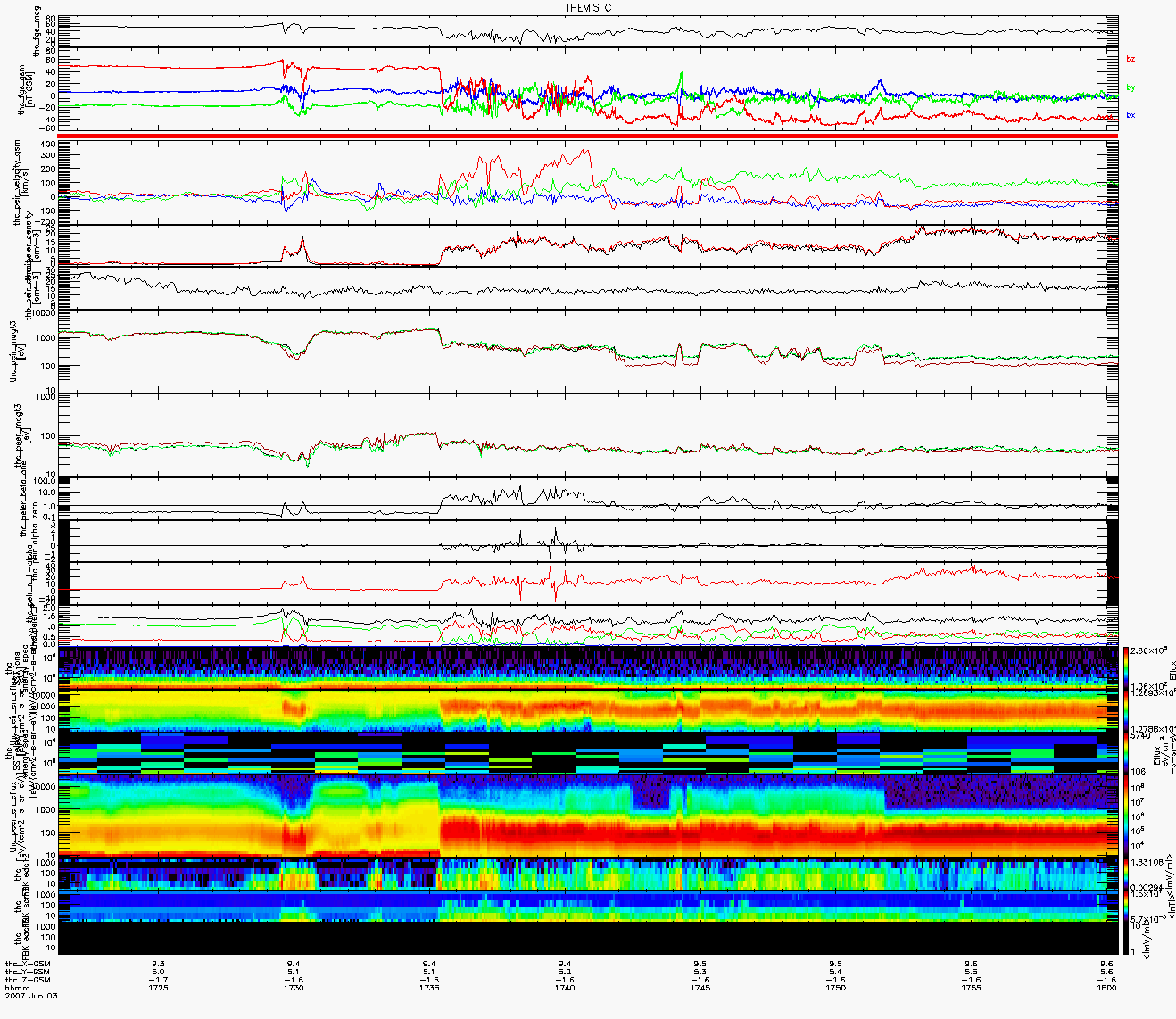Click the '1750' time tick label
Viewport: 1176px width, 1019px height.
(x=836, y=988)
